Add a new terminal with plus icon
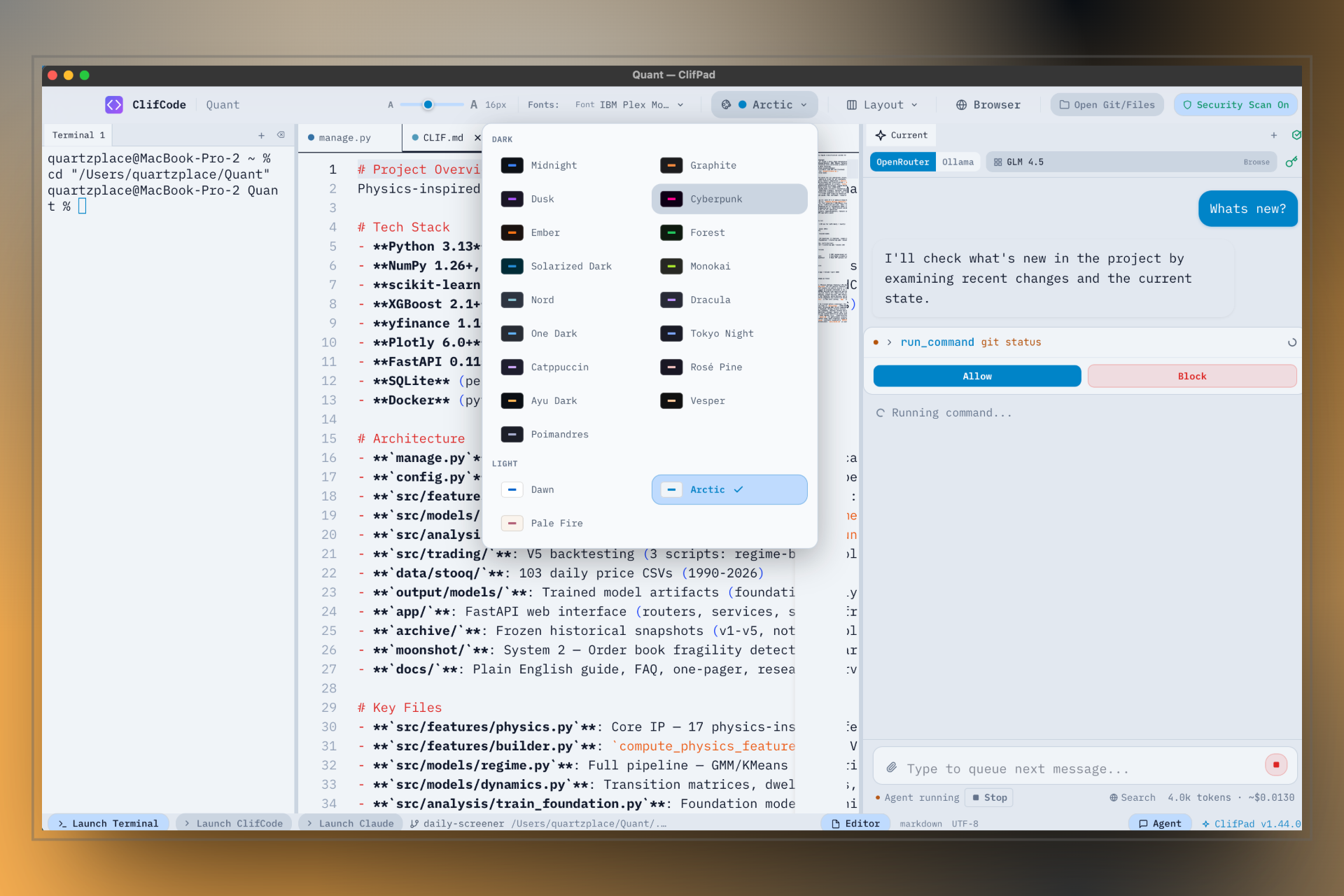Viewport: 1344px width, 896px height. click(x=261, y=135)
